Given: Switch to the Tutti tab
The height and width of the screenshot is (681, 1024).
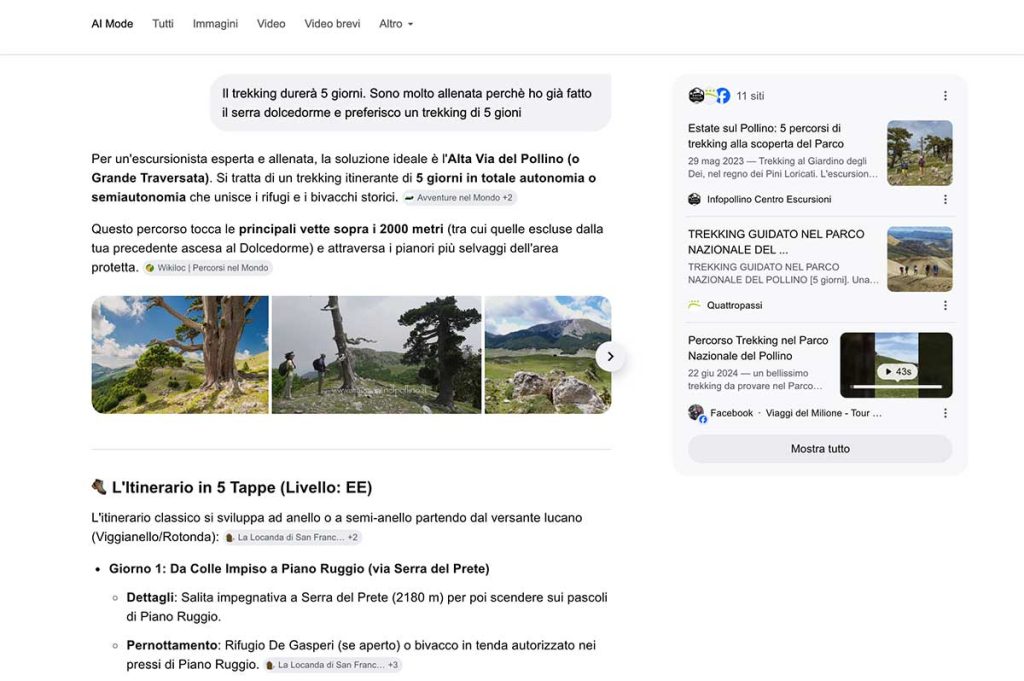Looking at the screenshot, I should 163,24.
